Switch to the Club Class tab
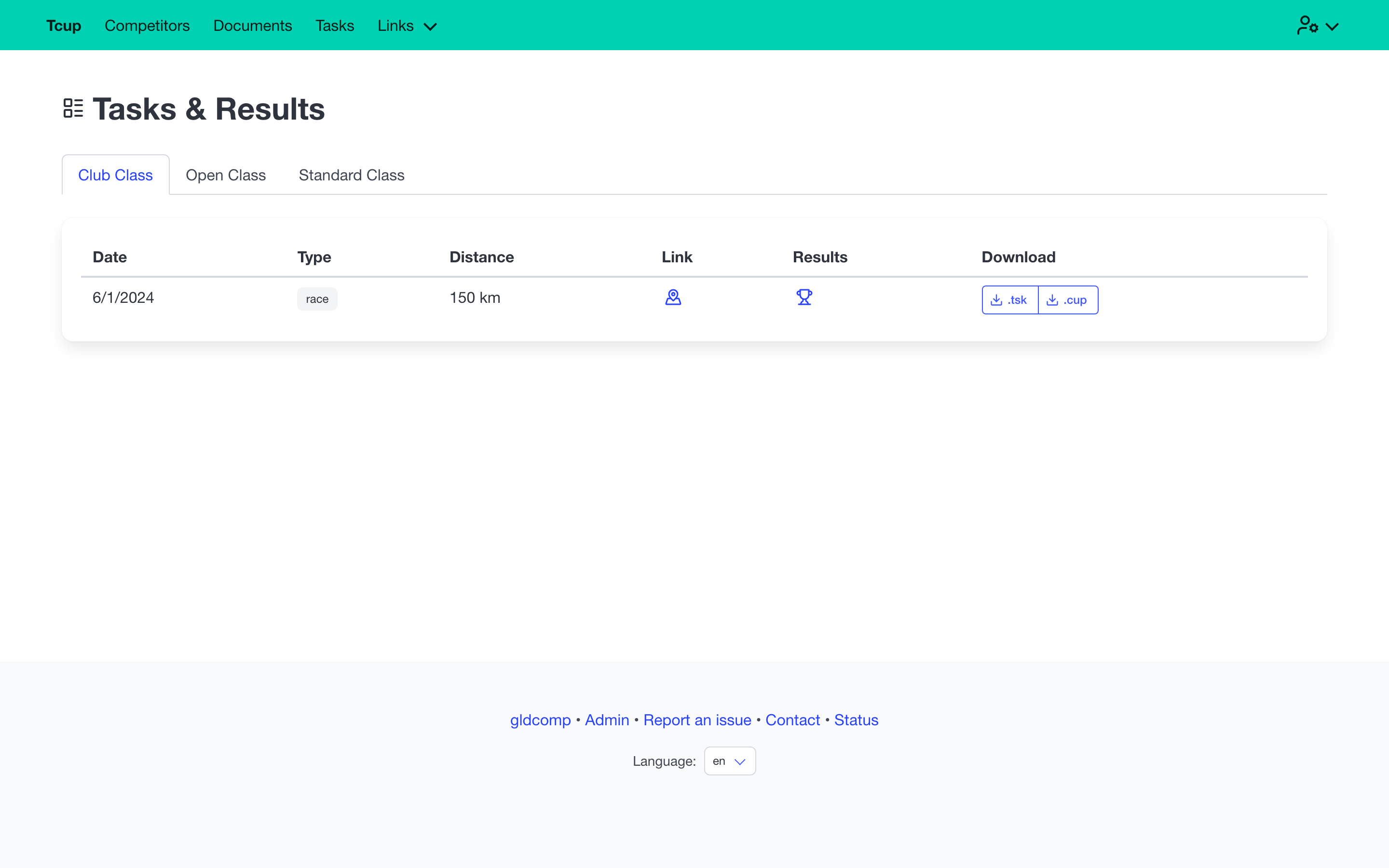 point(115,175)
